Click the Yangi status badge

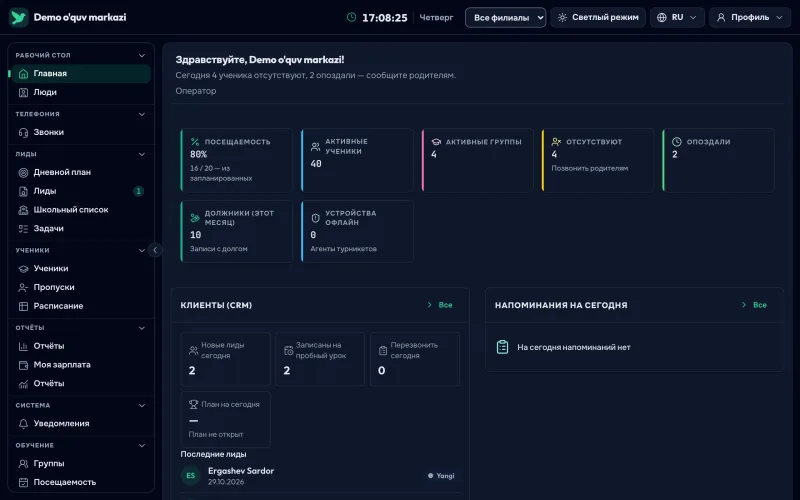click(x=441, y=476)
